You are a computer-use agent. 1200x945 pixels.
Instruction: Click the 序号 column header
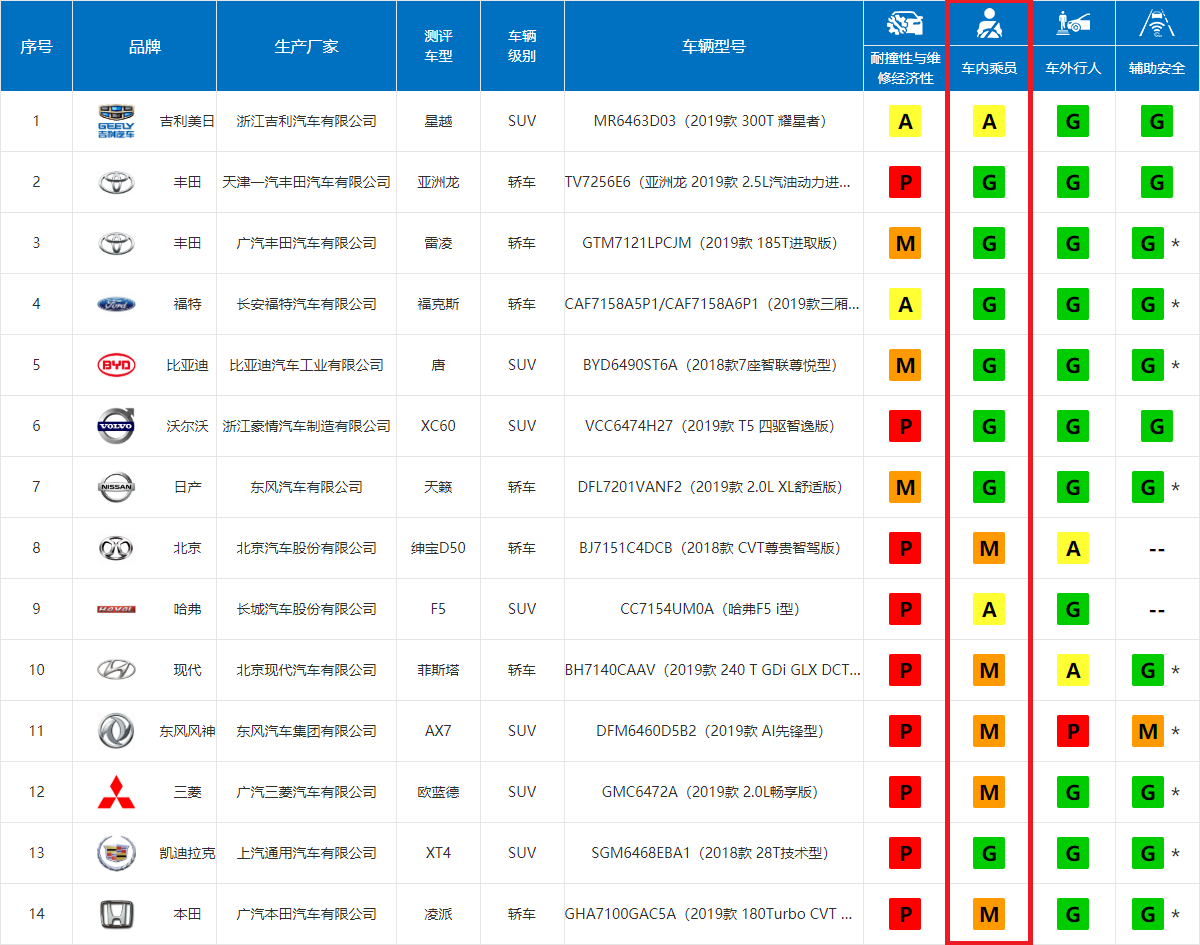tap(37, 46)
